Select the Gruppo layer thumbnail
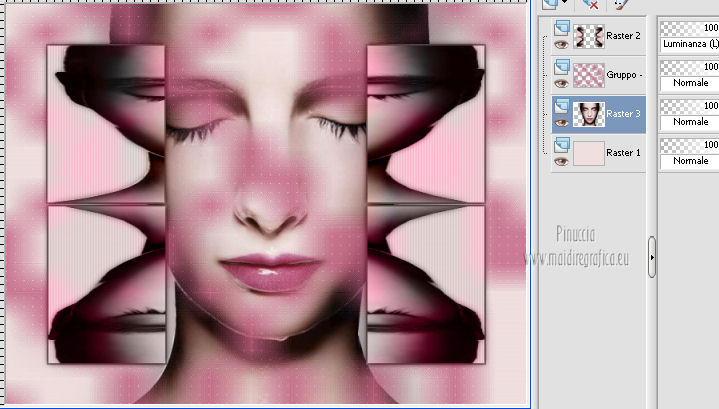This screenshot has width=719, height=409. pos(589,75)
